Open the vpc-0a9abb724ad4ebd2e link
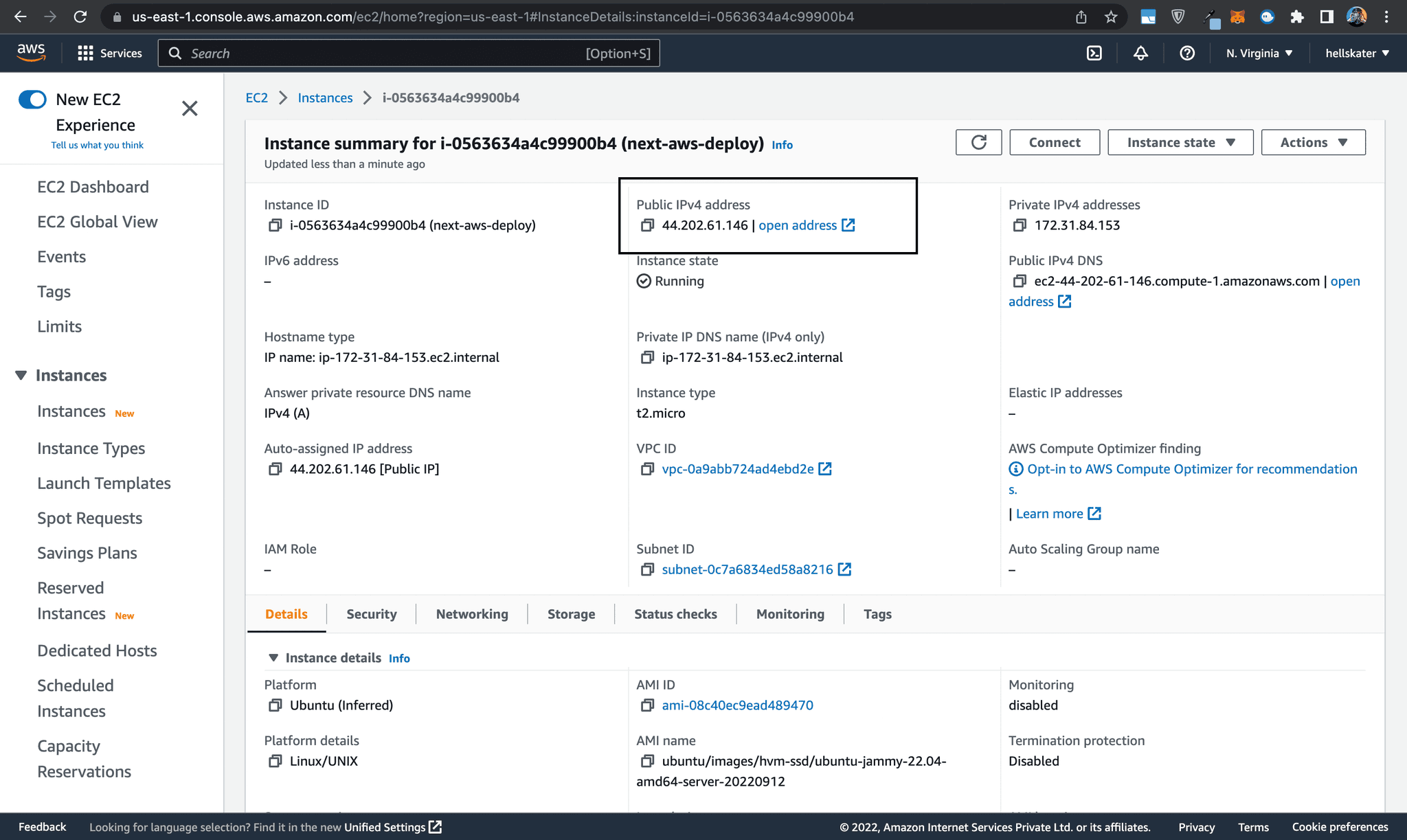The image size is (1407, 840). (x=736, y=469)
